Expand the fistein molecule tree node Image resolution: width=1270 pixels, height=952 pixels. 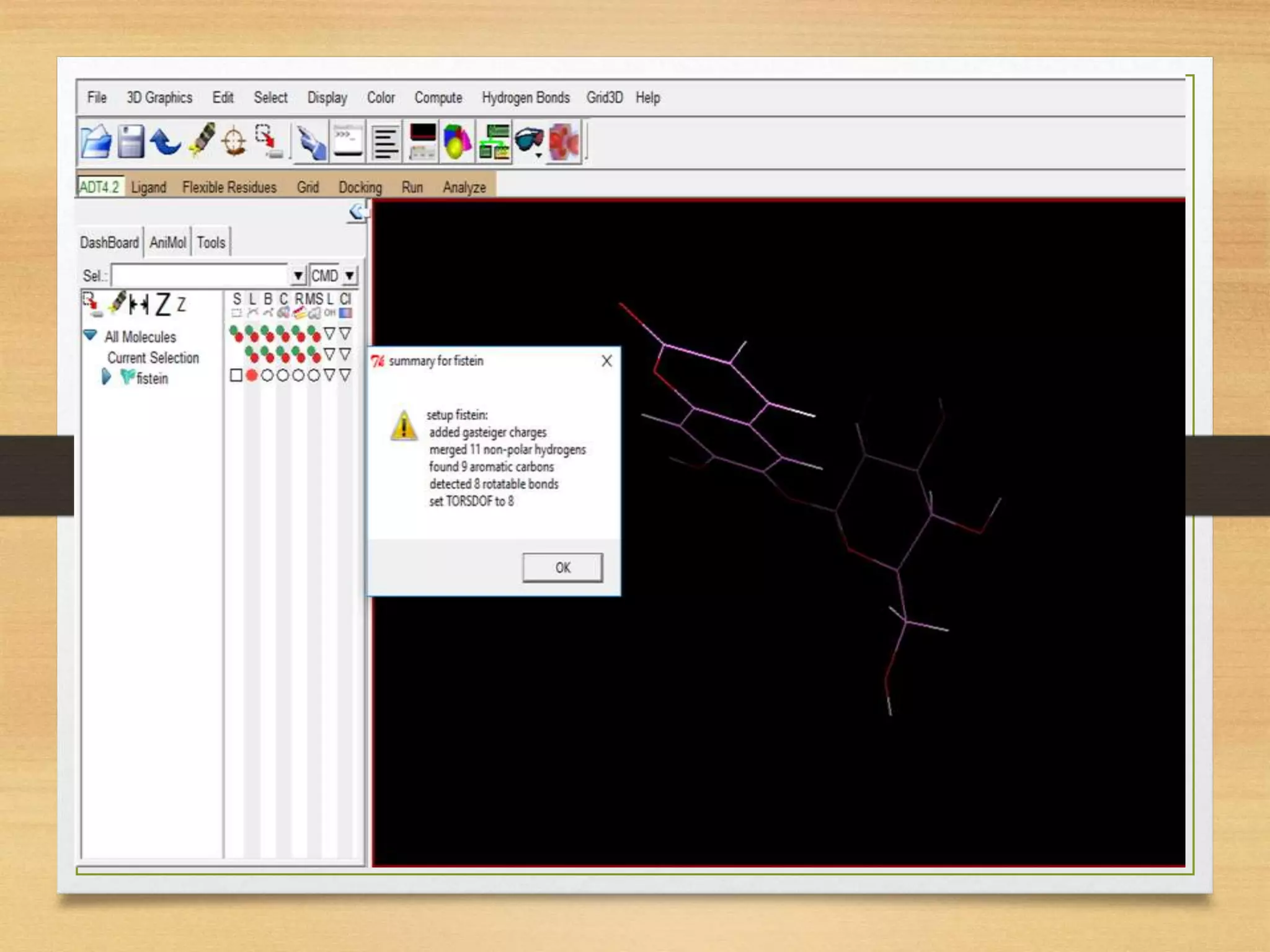[106, 377]
